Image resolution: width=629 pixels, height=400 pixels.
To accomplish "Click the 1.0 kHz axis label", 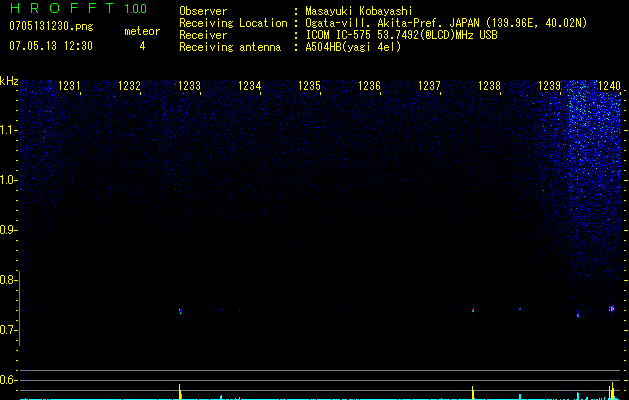I will point(7,180).
